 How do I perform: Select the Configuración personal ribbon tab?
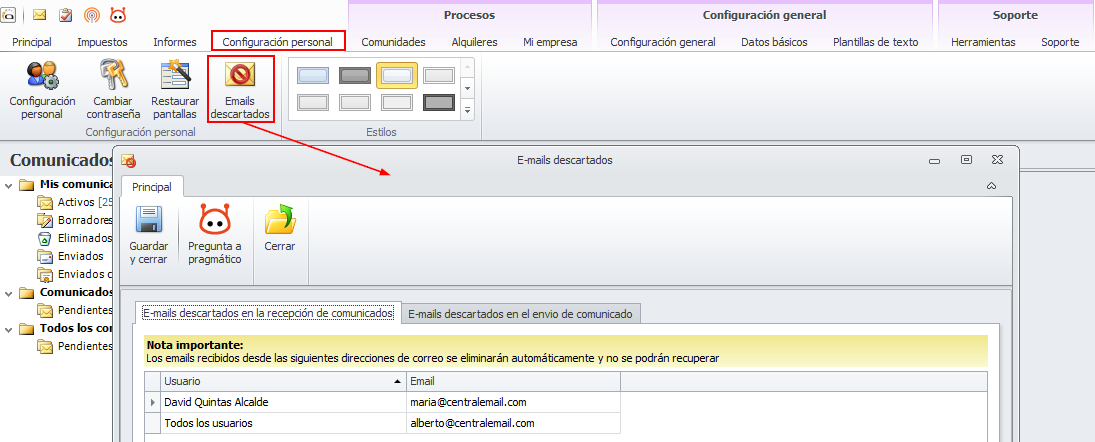[277, 42]
